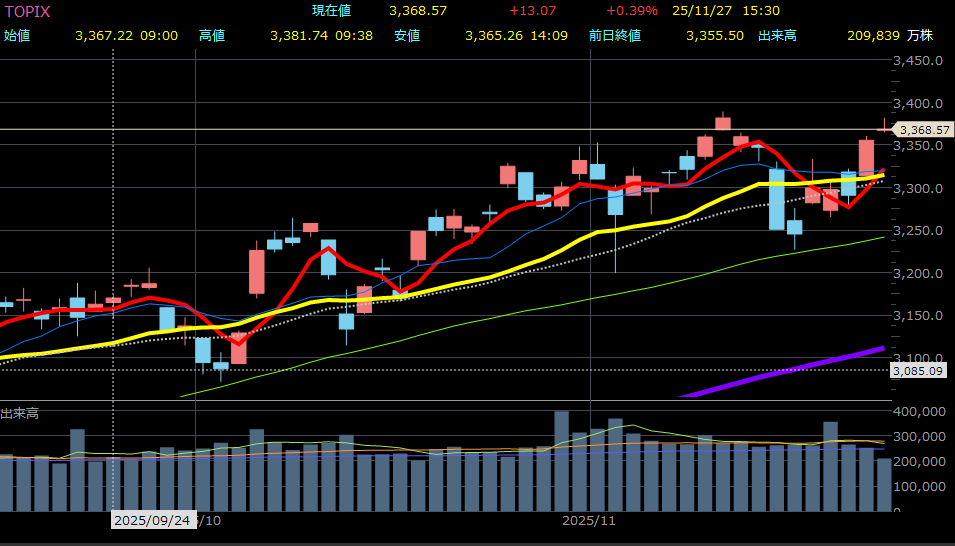Select the previous close value 3,355.50
The height and width of the screenshot is (546, 955).
(714, 36)
